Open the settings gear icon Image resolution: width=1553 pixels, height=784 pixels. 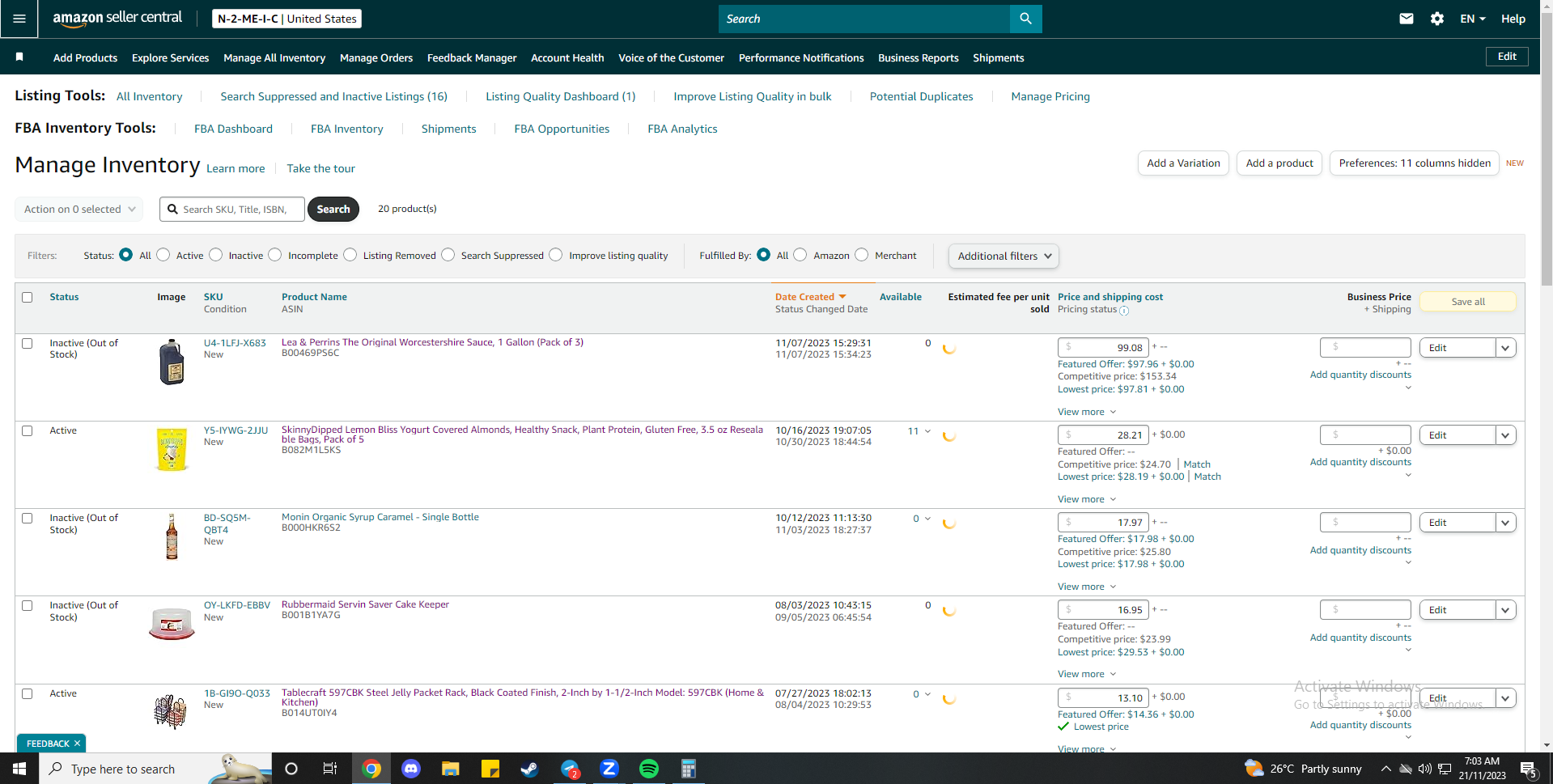[x=1437, y=19]
